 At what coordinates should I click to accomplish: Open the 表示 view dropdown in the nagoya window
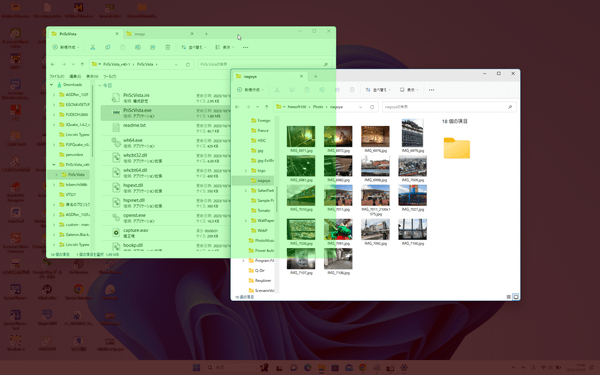click(x=409, y=90)
